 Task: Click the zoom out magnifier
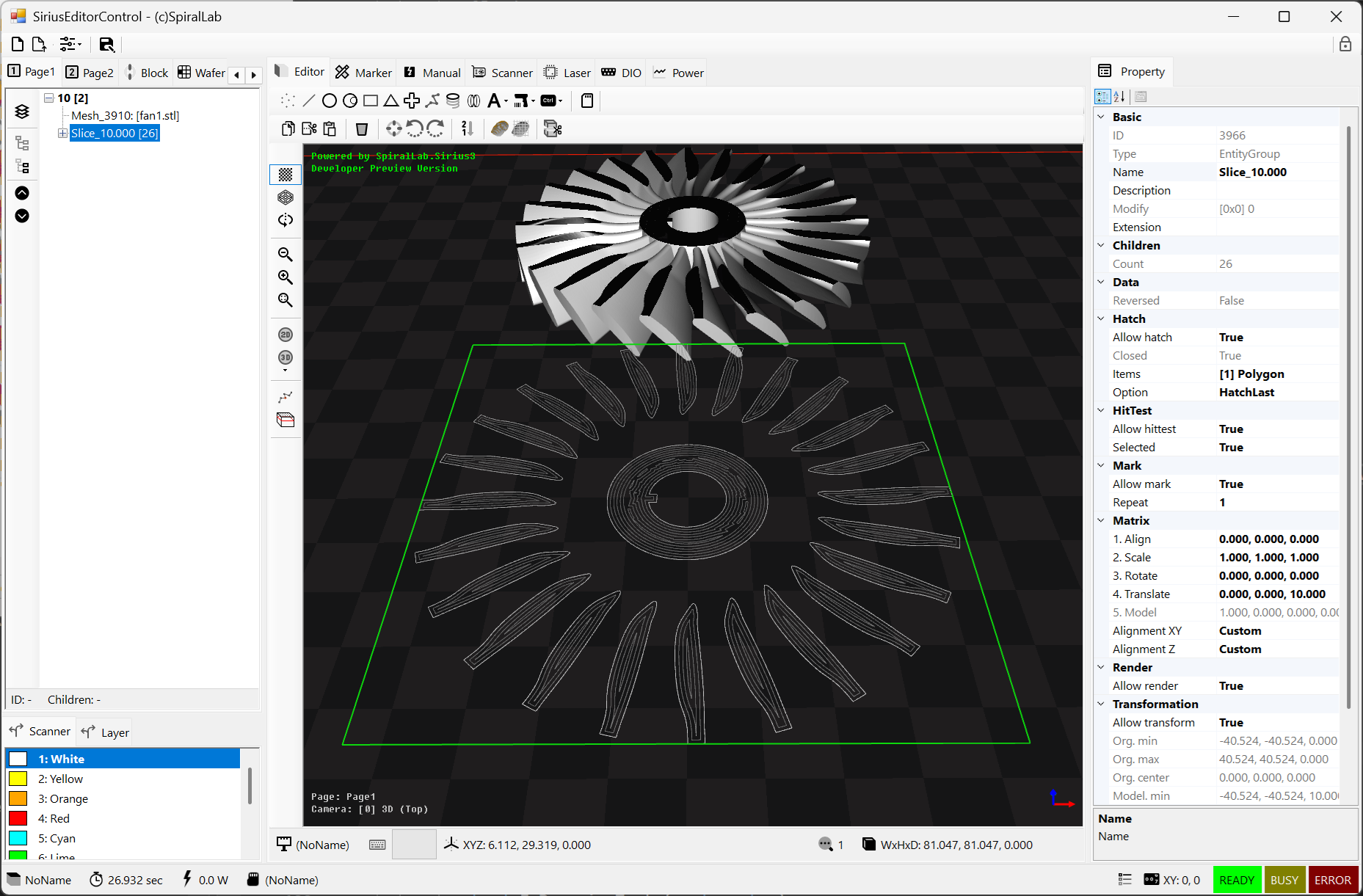point(286,255)
